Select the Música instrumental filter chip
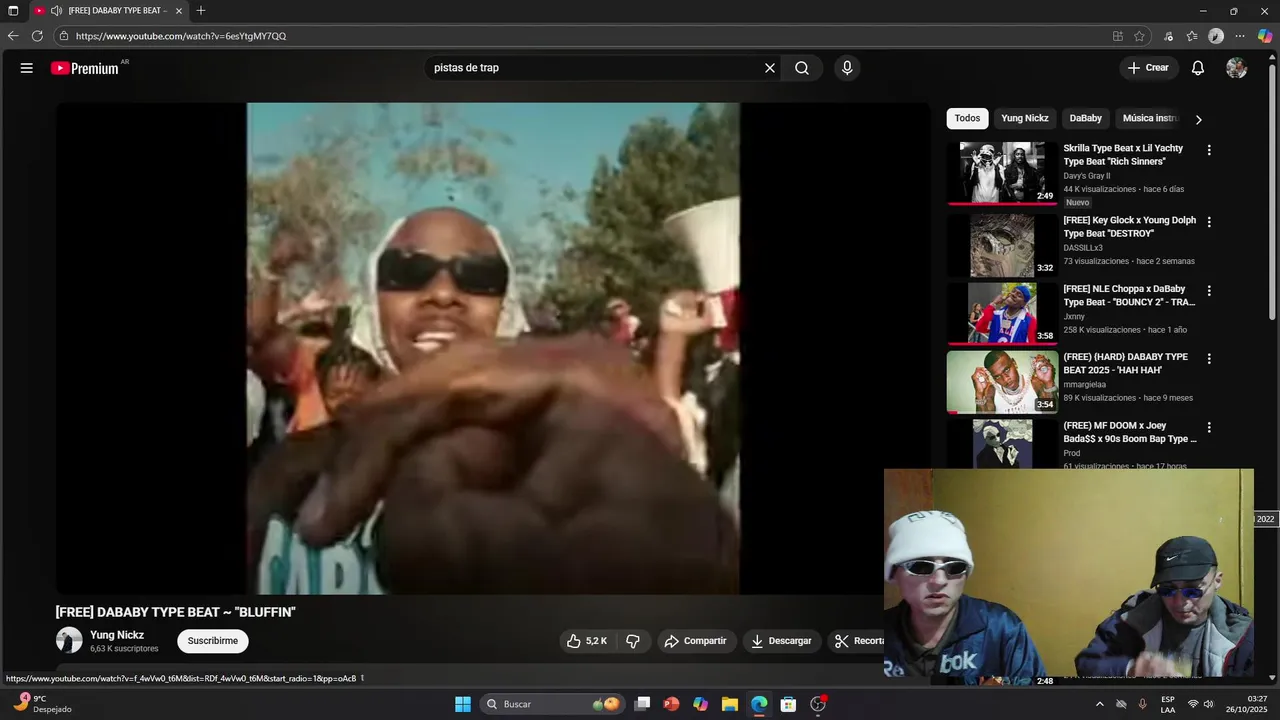1280x720 pixels. coord(1150,118)
